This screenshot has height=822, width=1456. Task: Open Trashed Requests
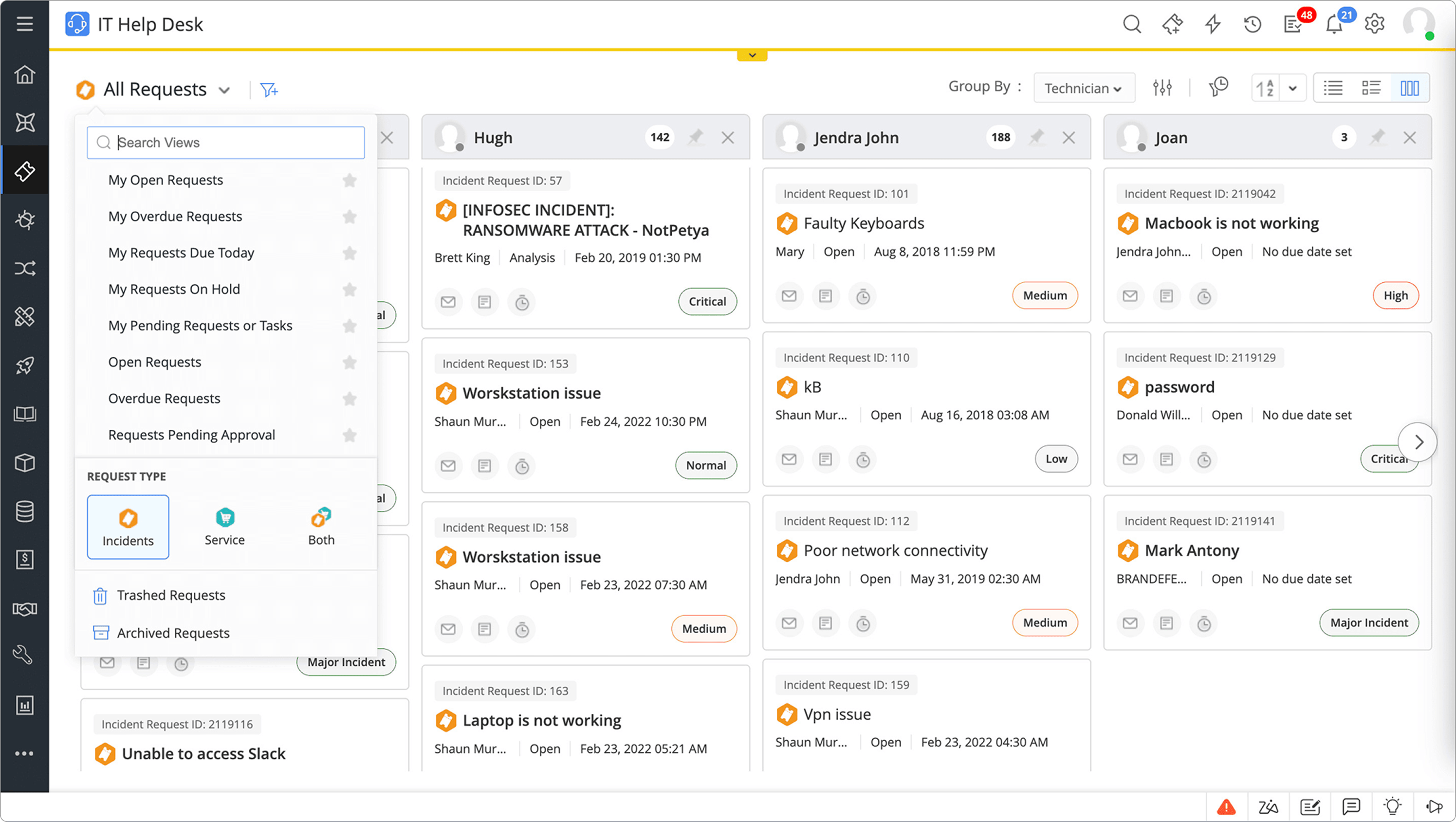(171, 596)
